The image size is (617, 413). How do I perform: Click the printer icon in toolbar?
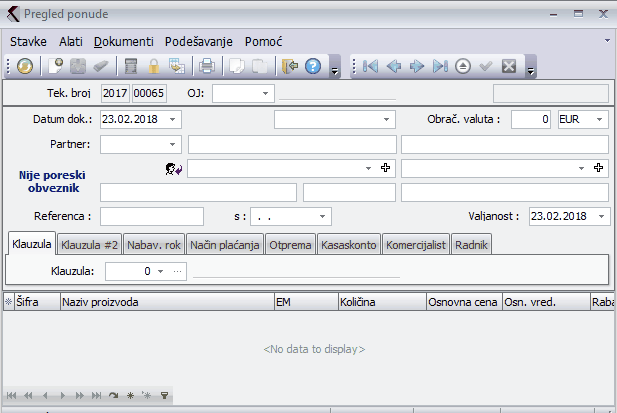click(207, 67)
